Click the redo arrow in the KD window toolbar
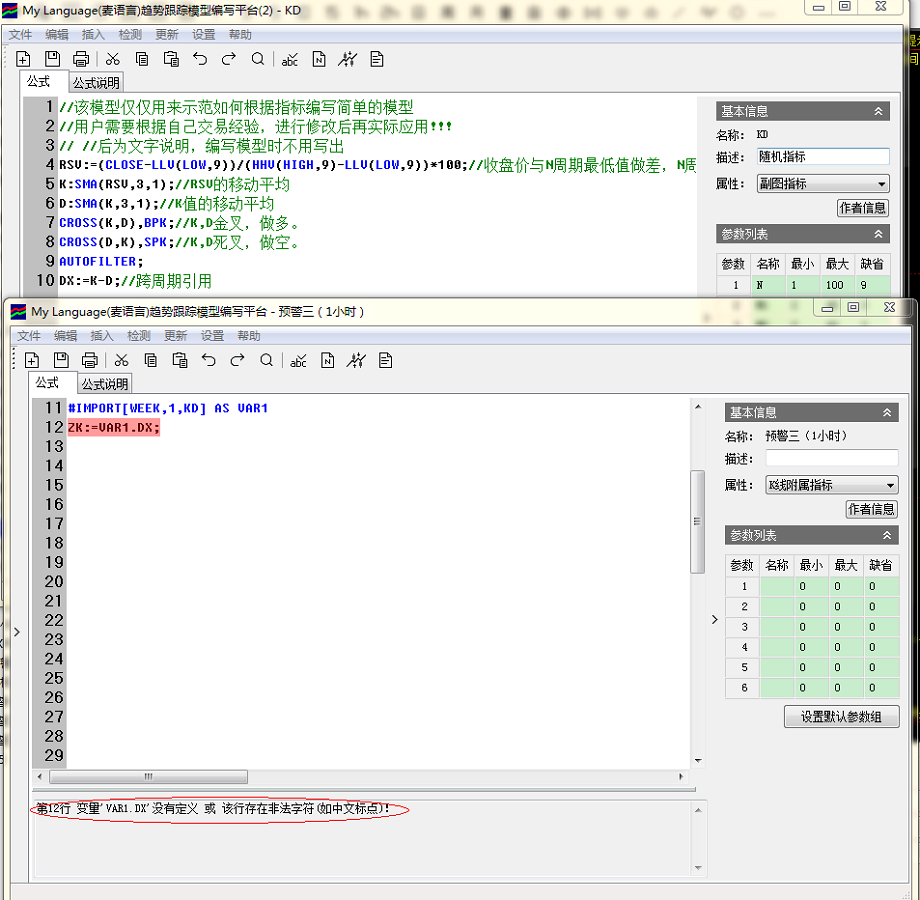 pyautogui.click(x=229, y=59)
